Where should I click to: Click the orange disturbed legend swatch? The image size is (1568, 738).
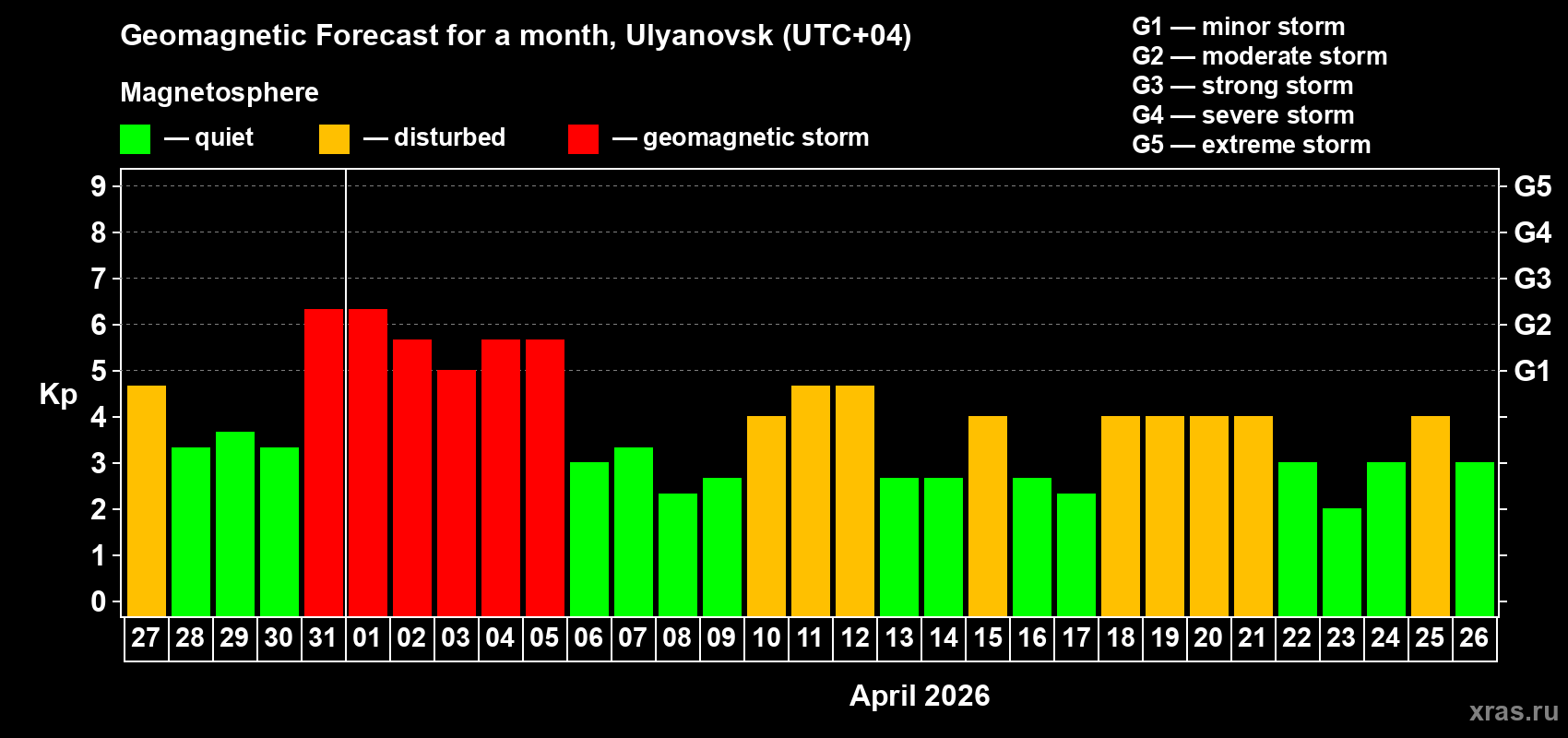[x=334, y=139]
